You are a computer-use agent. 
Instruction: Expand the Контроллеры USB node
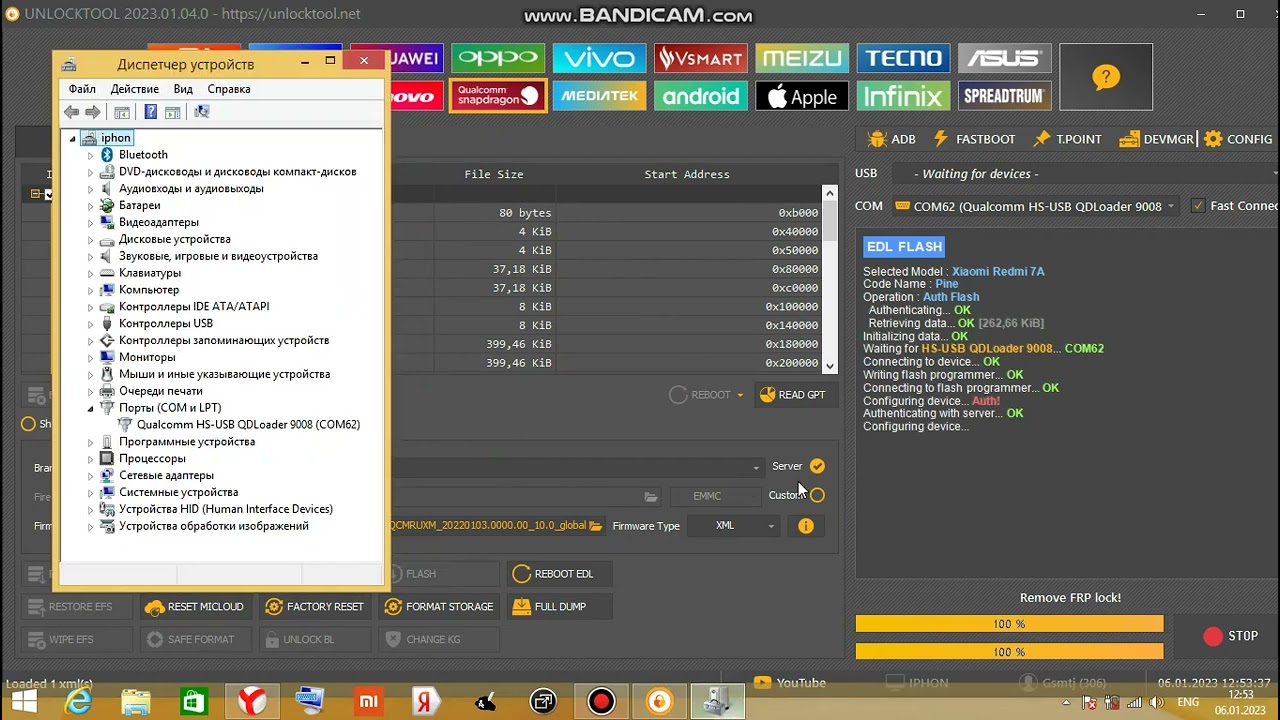coord(90,324)
